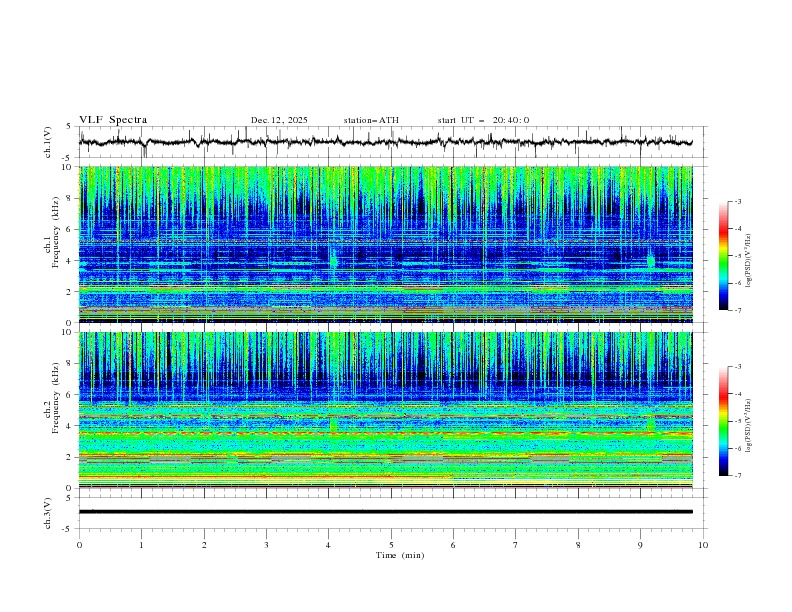This screenshot has width=792, height=612.
Task: Click the ch.1 colorbar "log(PSD)(V²/Hz)" label
Action: [750, 261]
